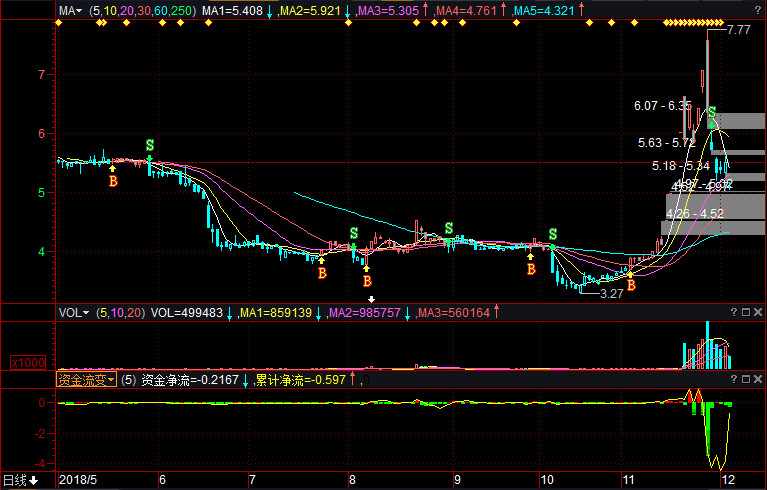Maximize the VOL sub-chart panel
This screenshot has width=767, height=490.
[746, 312]
